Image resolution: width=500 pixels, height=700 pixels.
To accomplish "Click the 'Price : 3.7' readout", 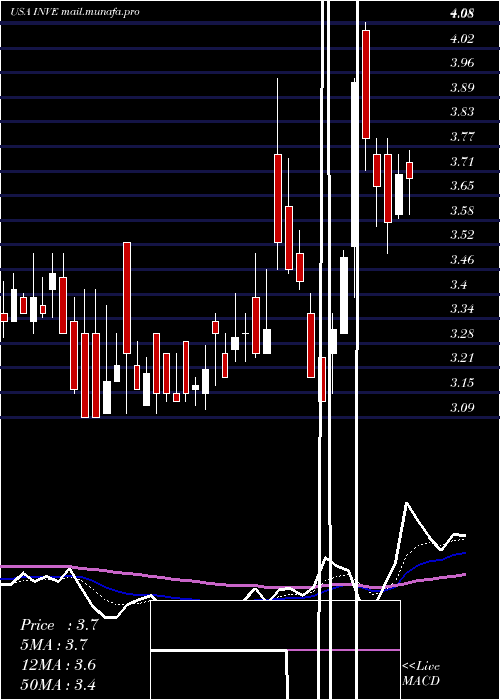I will point(59,625).
